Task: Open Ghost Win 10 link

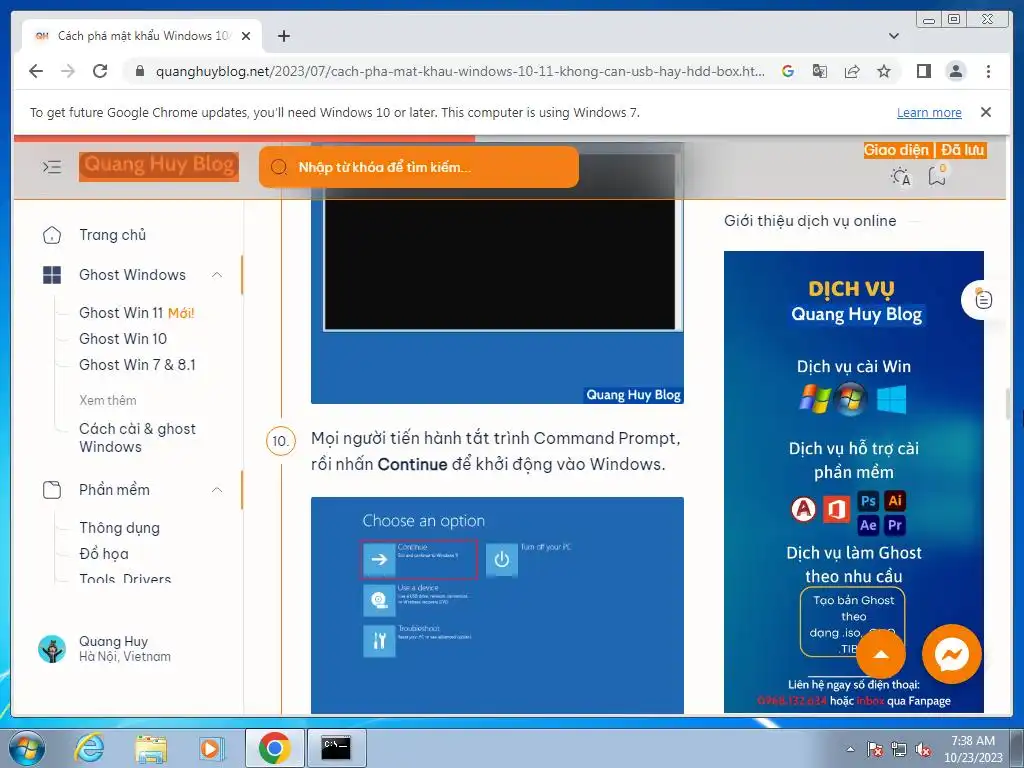Action: (x=123, y=339)
